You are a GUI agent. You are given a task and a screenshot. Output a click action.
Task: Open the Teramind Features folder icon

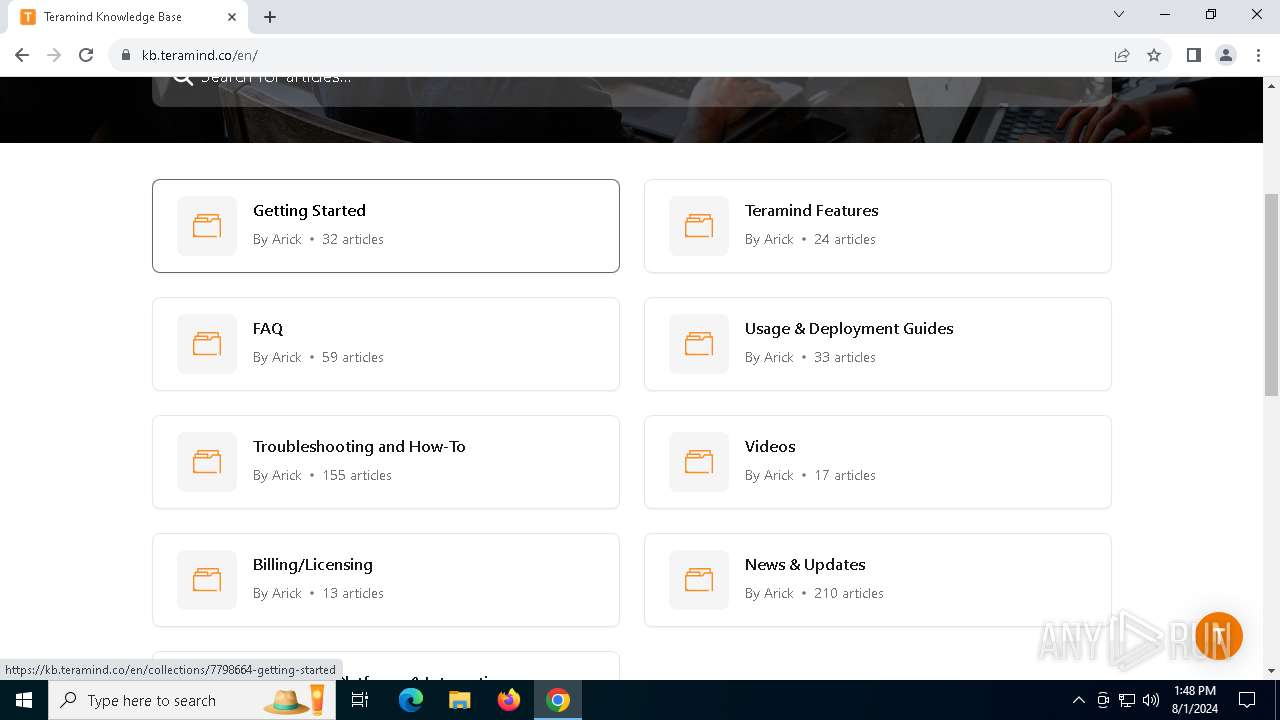(x=699, y=226)
